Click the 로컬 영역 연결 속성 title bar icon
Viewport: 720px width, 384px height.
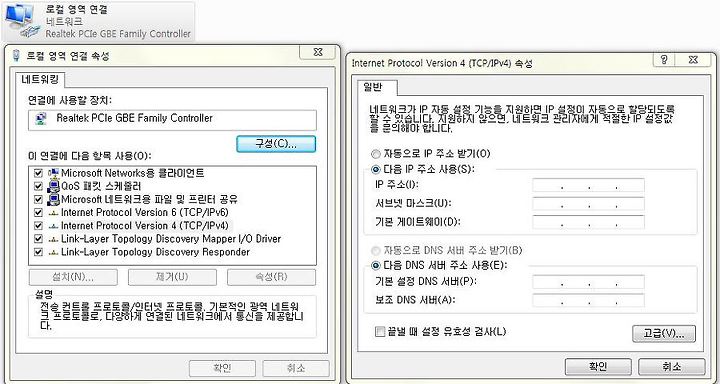coord(17,56)
